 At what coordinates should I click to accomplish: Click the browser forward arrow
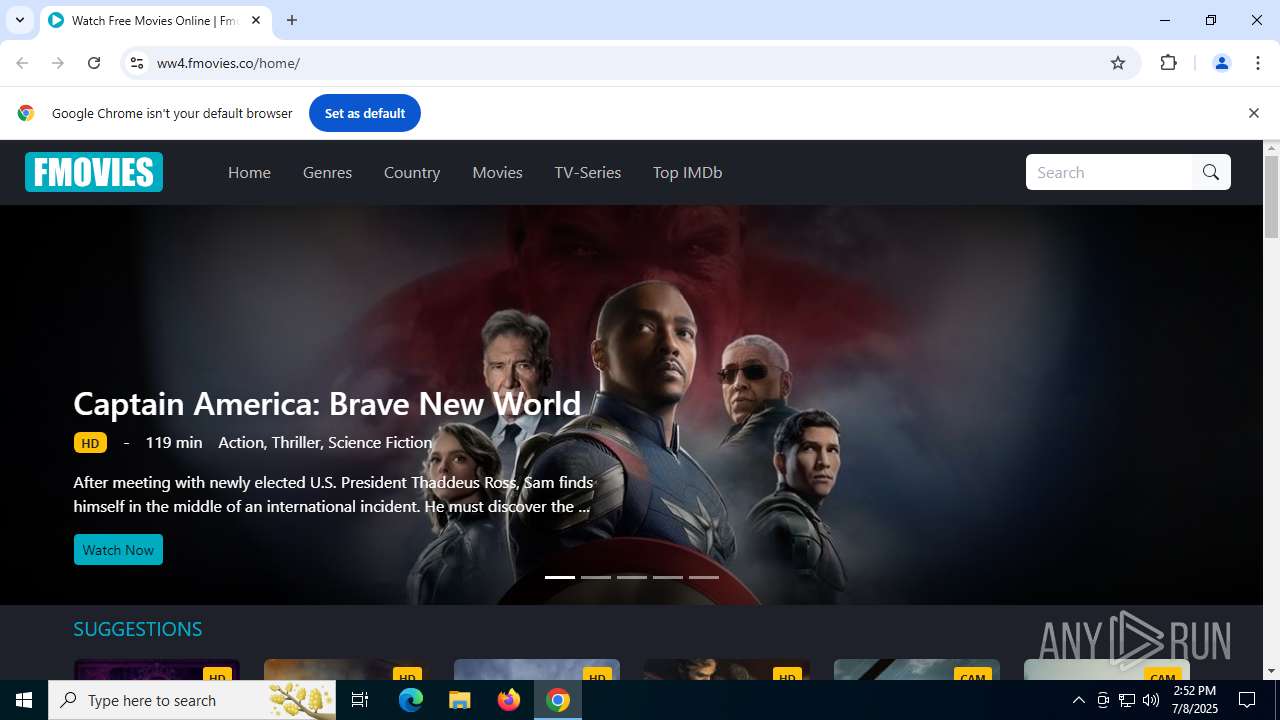pyautogui.click(x=58, y=63)
